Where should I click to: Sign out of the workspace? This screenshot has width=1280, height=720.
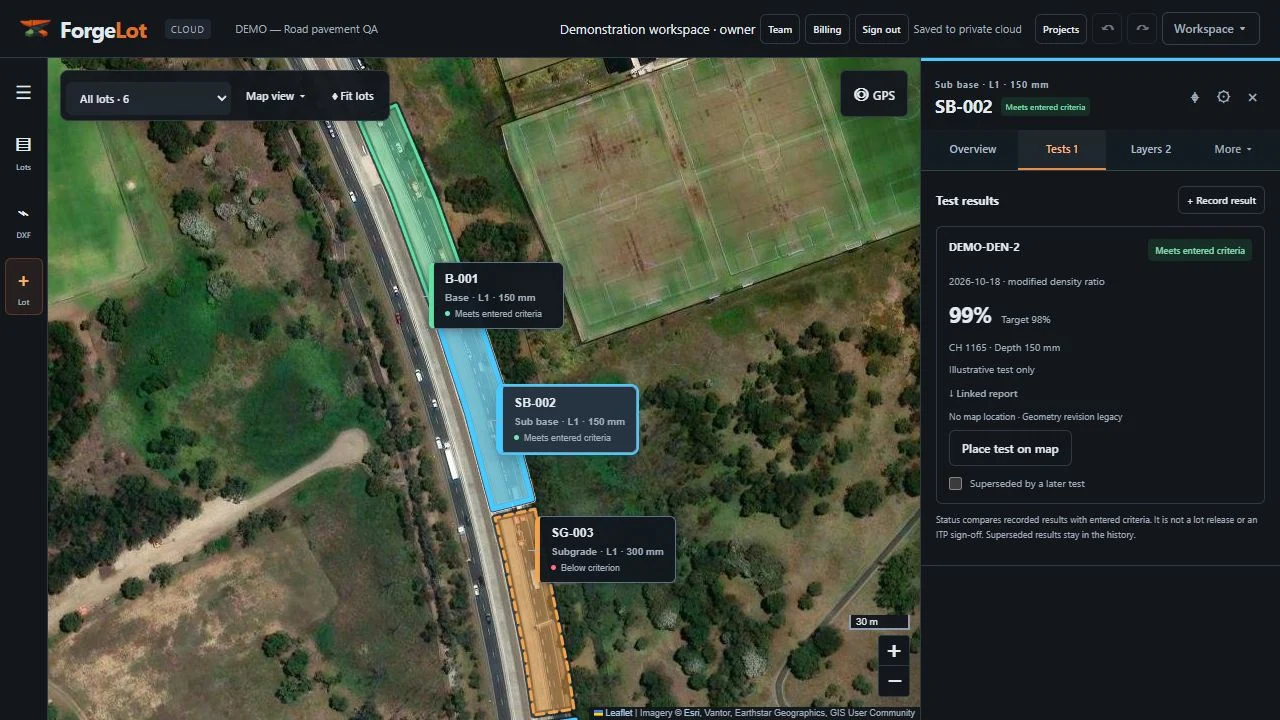[881, 29]
